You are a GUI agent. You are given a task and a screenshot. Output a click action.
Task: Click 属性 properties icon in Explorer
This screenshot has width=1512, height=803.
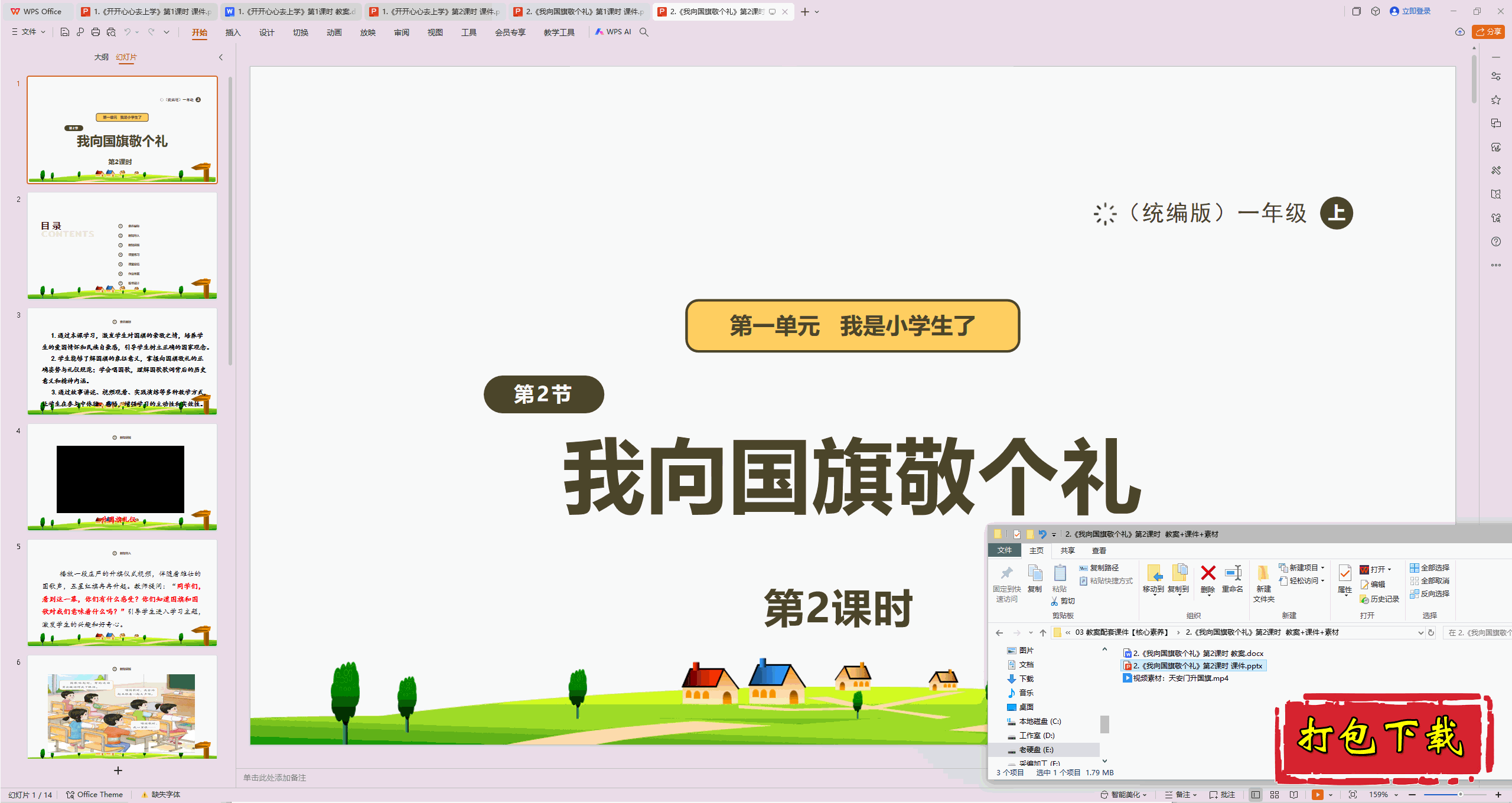(1345, 579)
